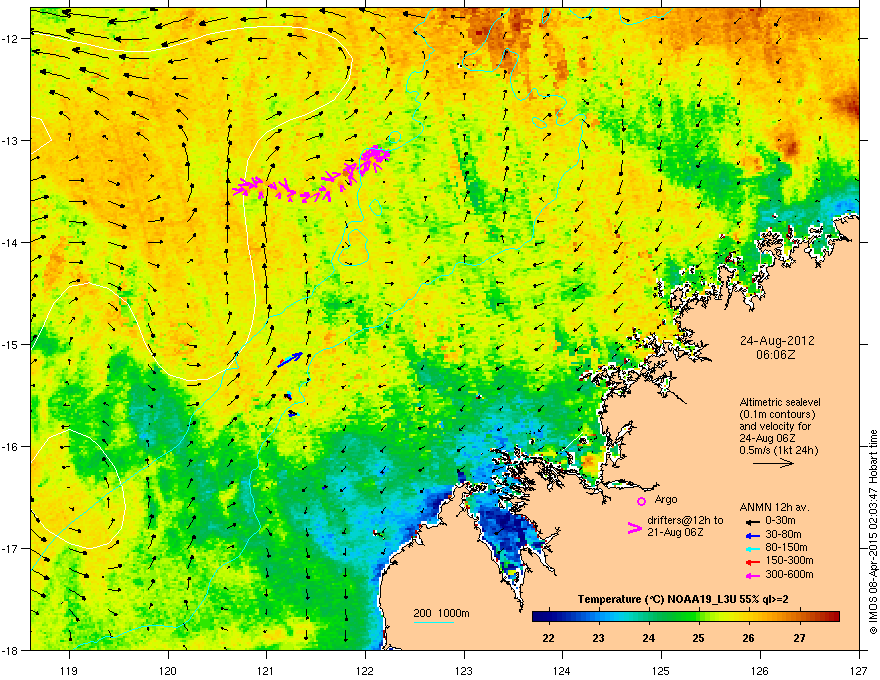Click the blue 30-80m arrow in ANMN legend
The image size is (880, 680).
click(752, 535)
